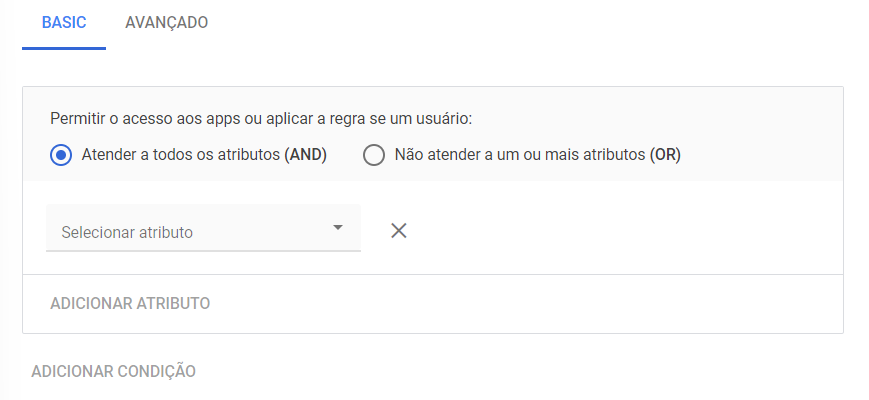Click the filled blue AND radio circle
Viewport: 869px width, 400px height.
pyautogui.click(x=61, y=155)
